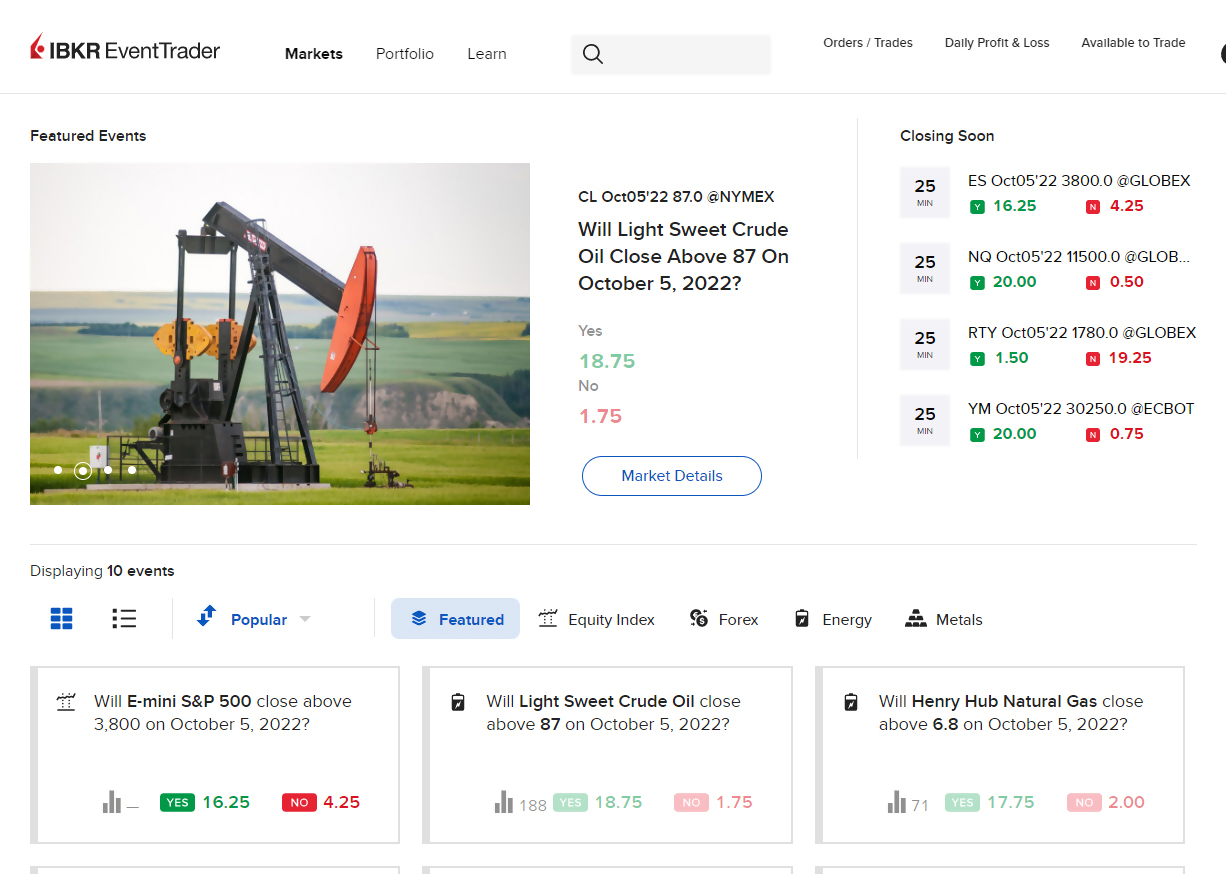Open the Learn menu item
The image size is (1226, 874).
(487, 54)
